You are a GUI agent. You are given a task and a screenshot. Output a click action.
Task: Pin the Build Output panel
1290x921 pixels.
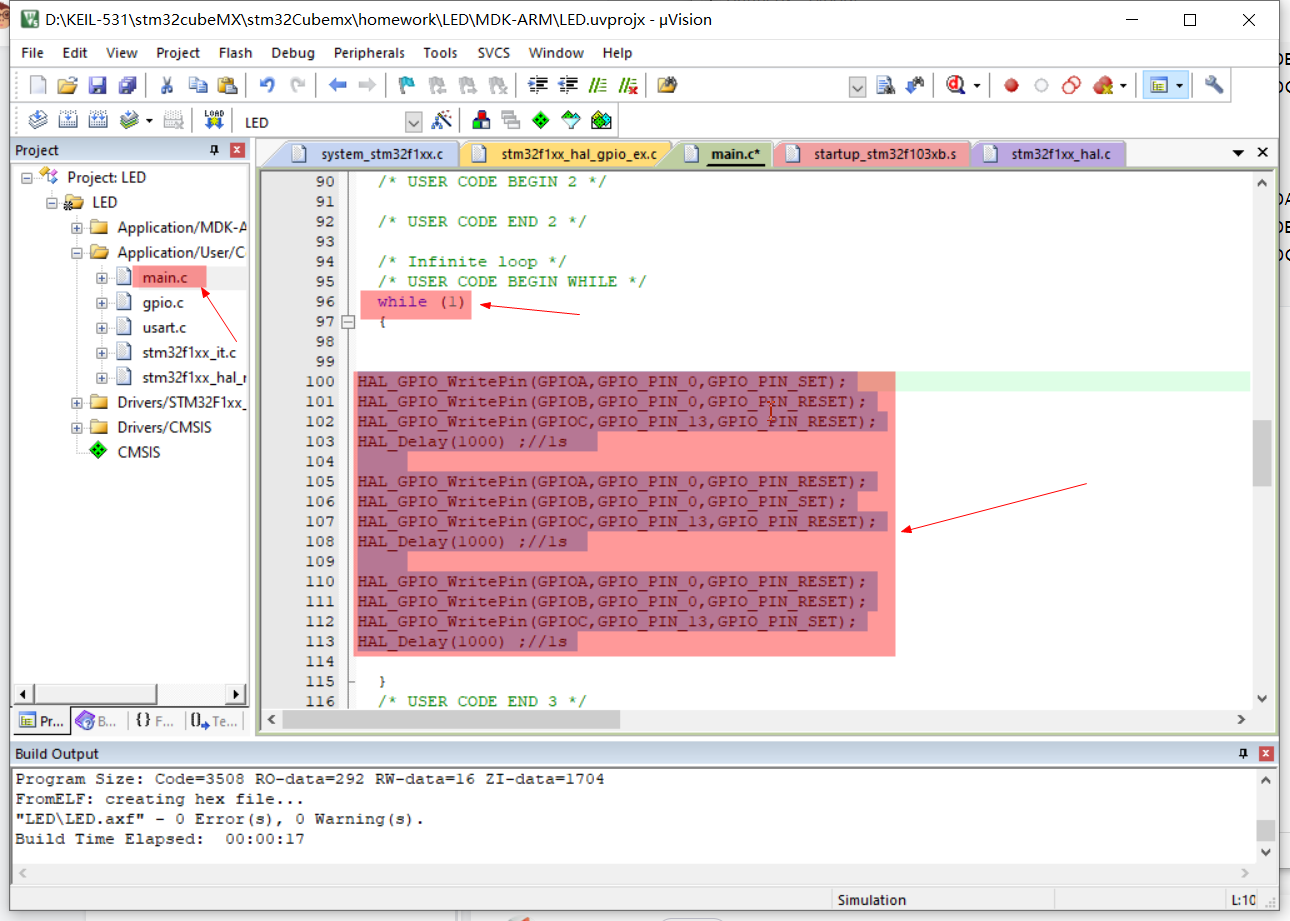click(1243, 753)
